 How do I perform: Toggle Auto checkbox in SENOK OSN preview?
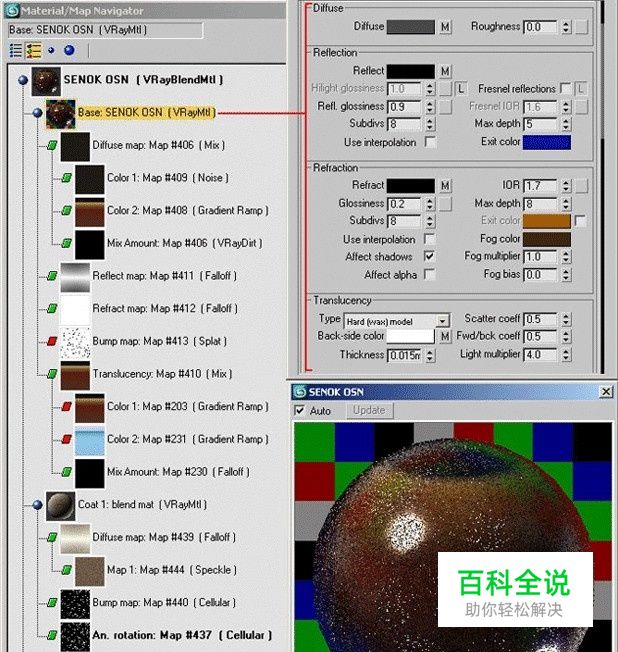tap(299, 410)
